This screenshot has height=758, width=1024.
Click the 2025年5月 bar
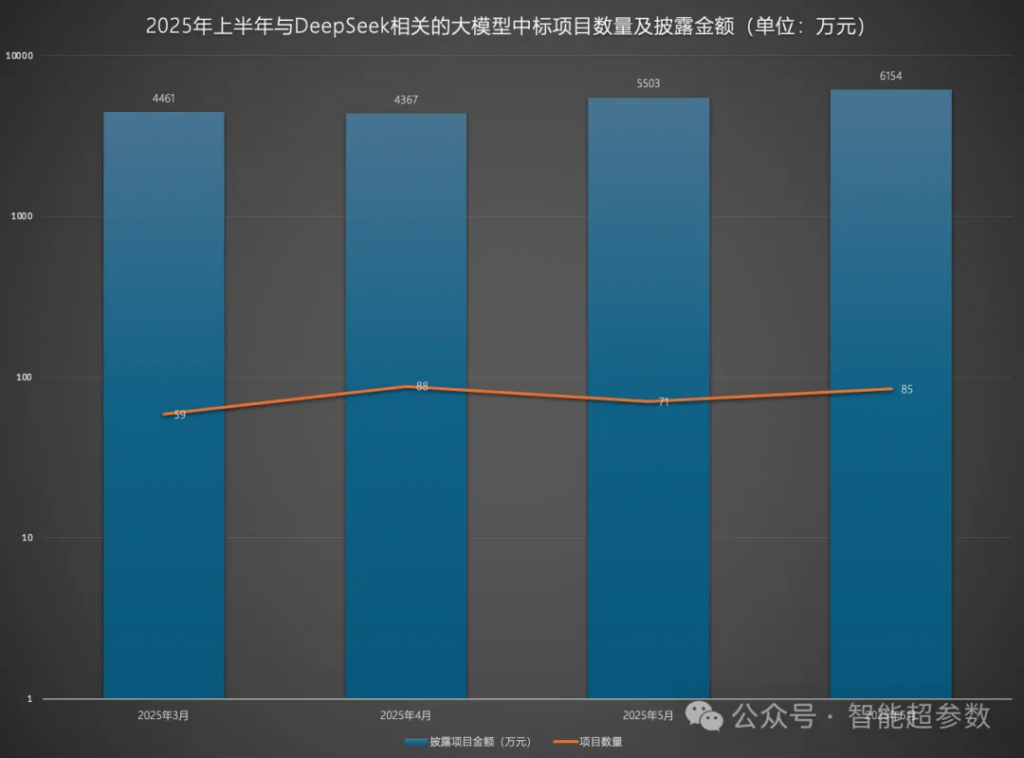coord(648,398)
